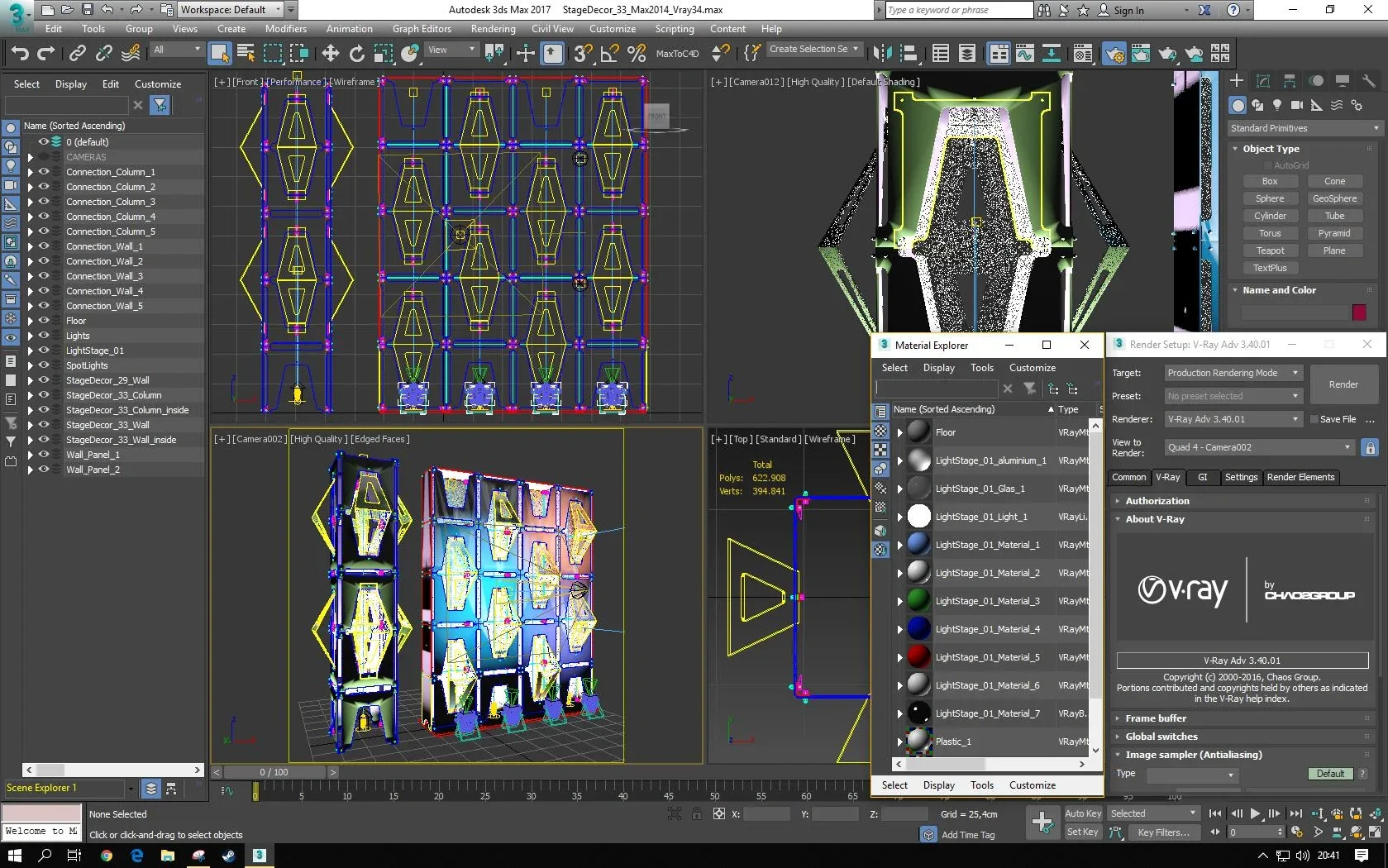Click the Key Filters button
1388x868 pixels.
click(1163, 832)
